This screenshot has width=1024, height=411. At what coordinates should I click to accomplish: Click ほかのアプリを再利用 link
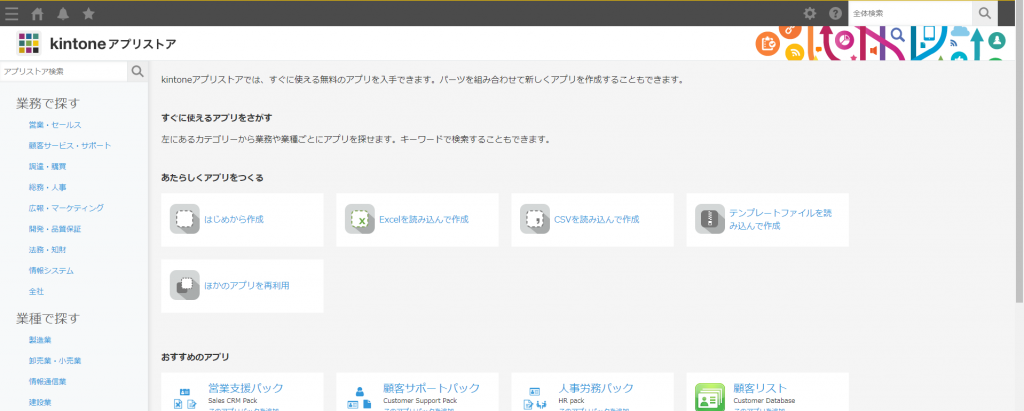coord(247,286)
